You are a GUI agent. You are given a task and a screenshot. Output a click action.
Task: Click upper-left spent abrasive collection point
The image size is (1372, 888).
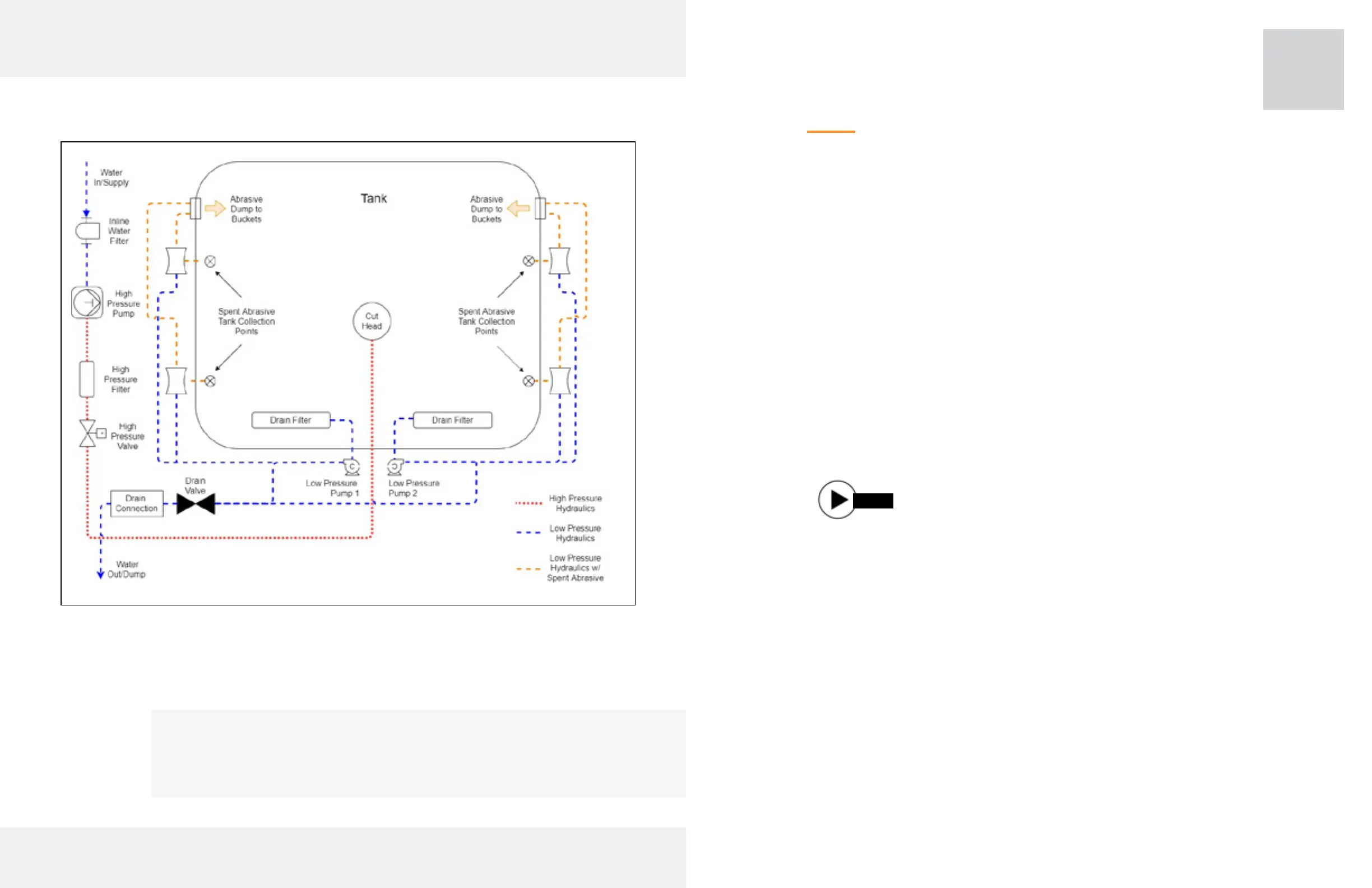point(210,261)
